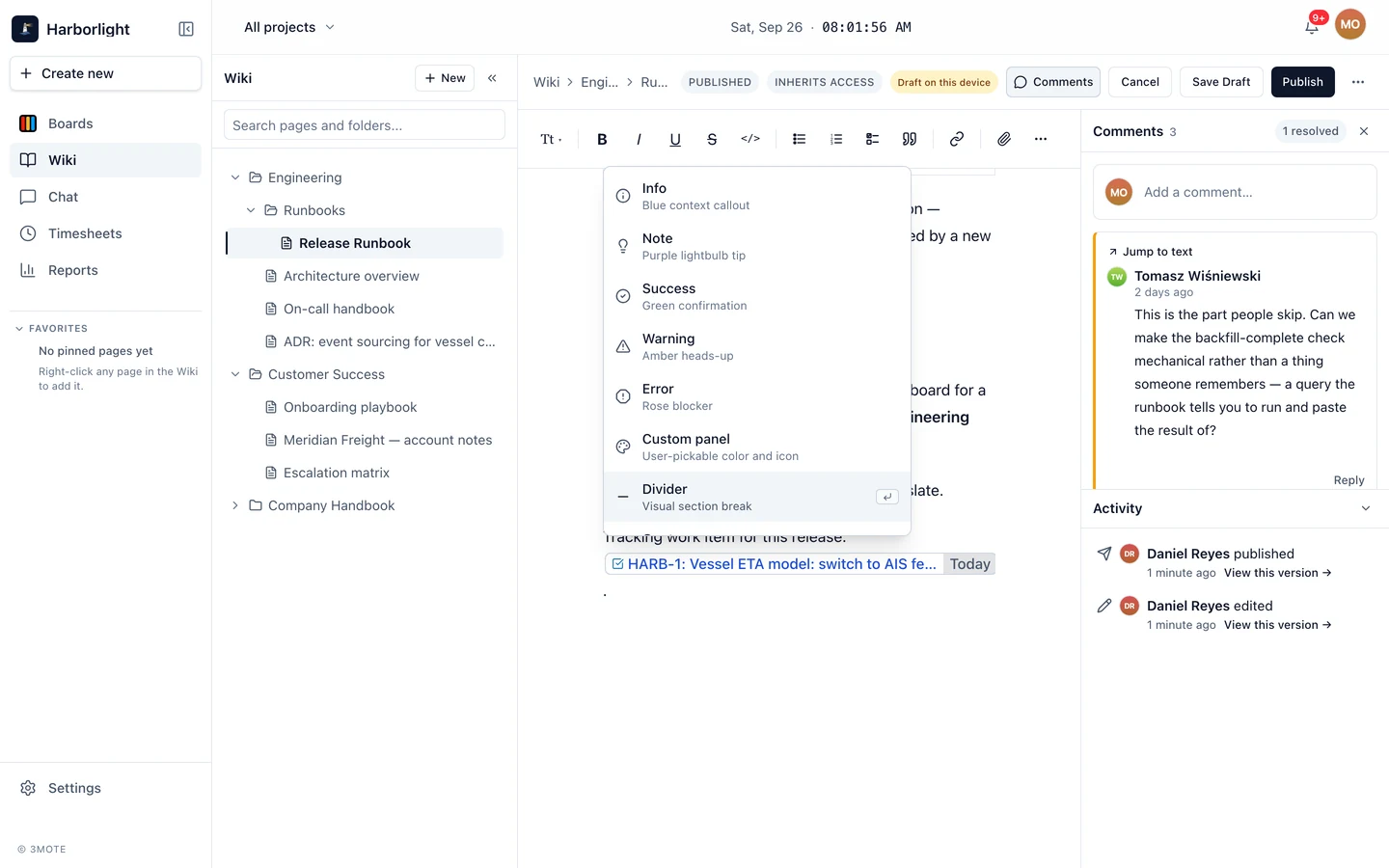Collapse the Runbooks folder
Image resolution: width=1389 pixels, height=868 pixels.
251,210
